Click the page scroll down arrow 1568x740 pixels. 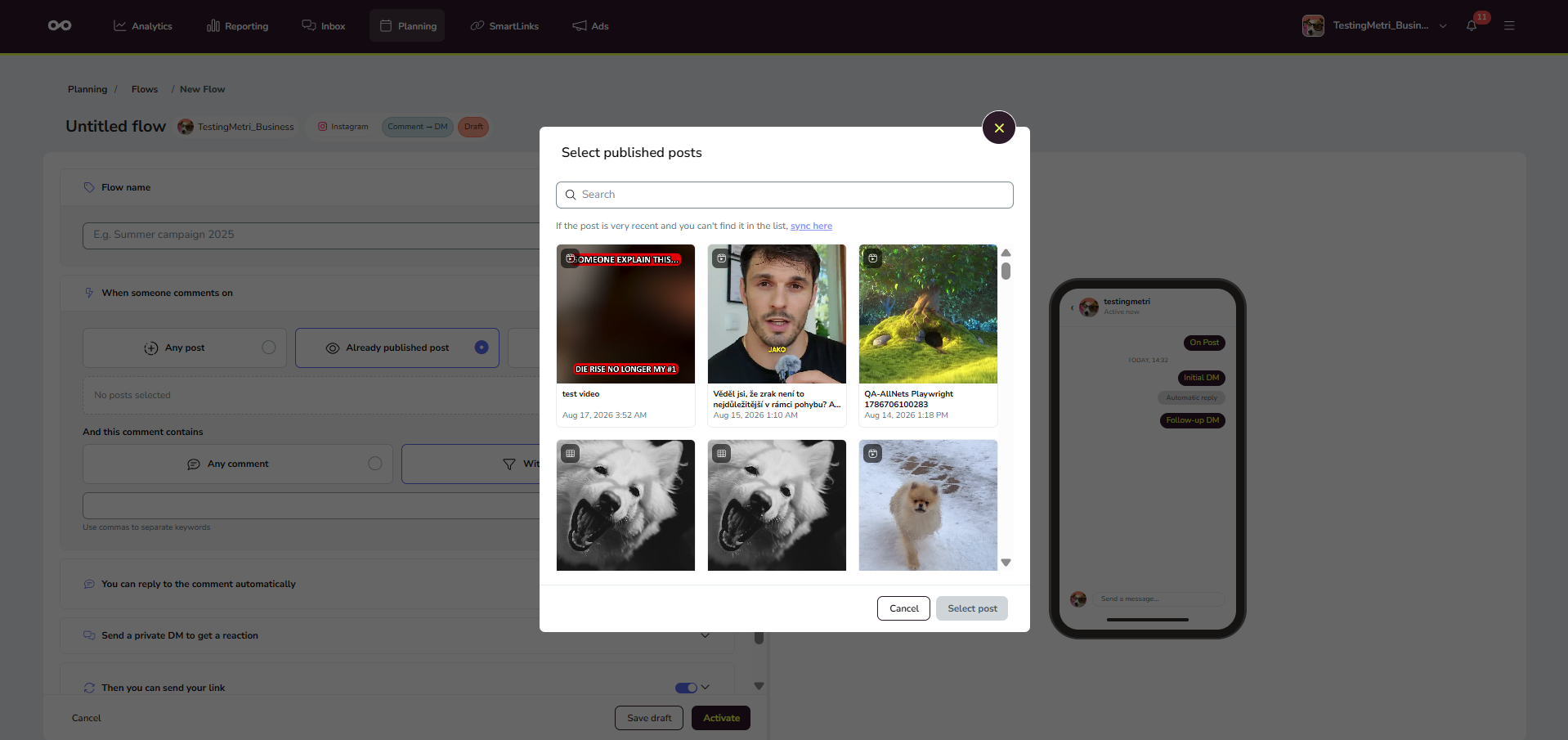click(x=759, y=686)
